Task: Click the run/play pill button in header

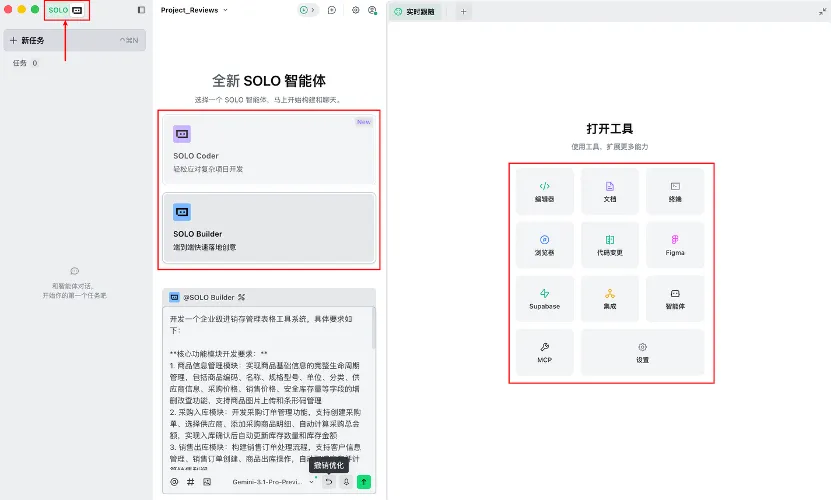Action: [307, 10]
